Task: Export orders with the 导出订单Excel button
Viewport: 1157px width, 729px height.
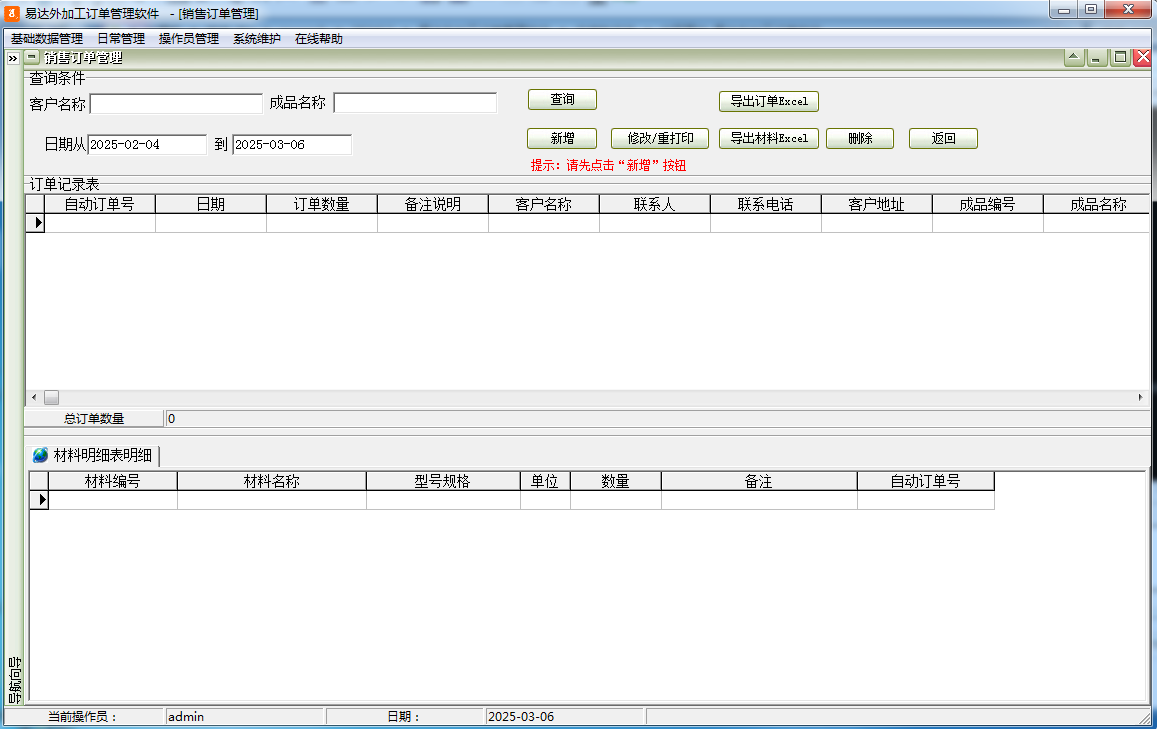Action: [768, 101]
